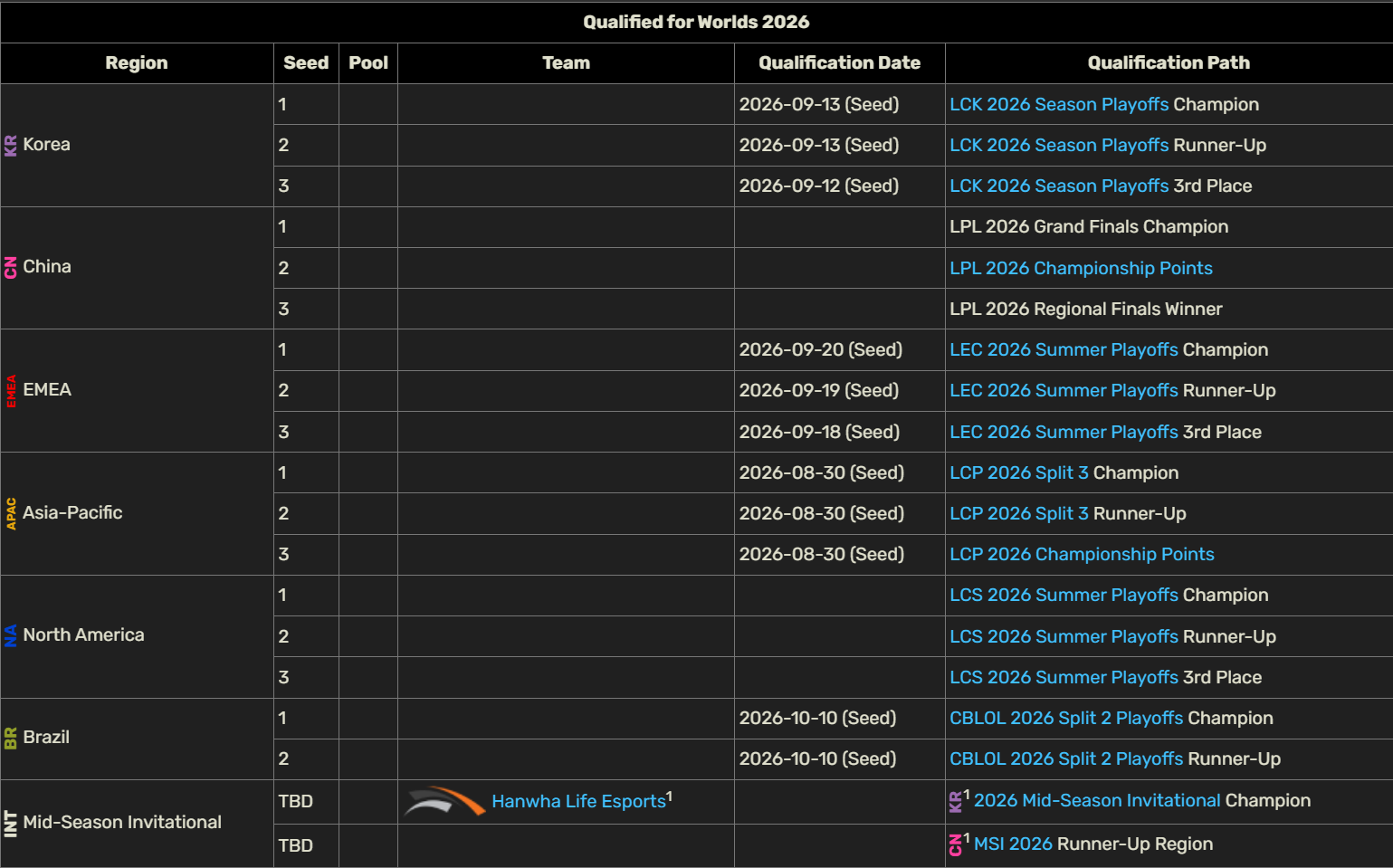Image resolution: width=1393 pixels, height=868 pixels.
Task: Click the KR icon before 2026 Mid-Season Invitational
Action: click(956, 801)
